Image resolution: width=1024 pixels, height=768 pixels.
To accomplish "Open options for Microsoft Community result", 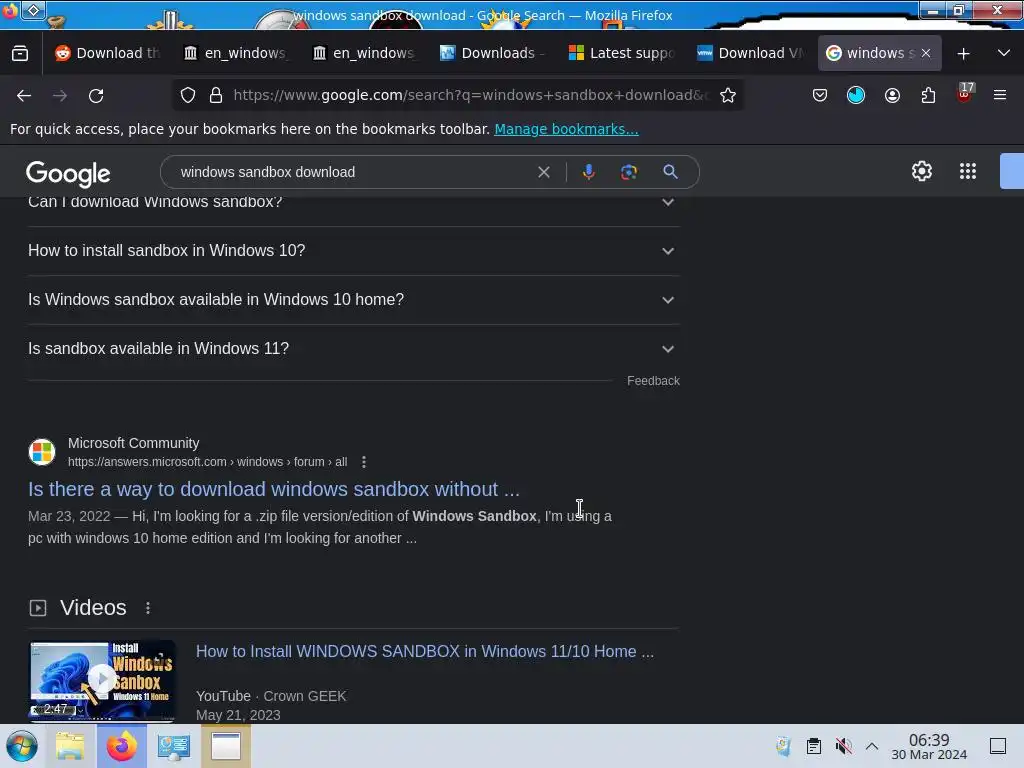I will coord(364,462).
